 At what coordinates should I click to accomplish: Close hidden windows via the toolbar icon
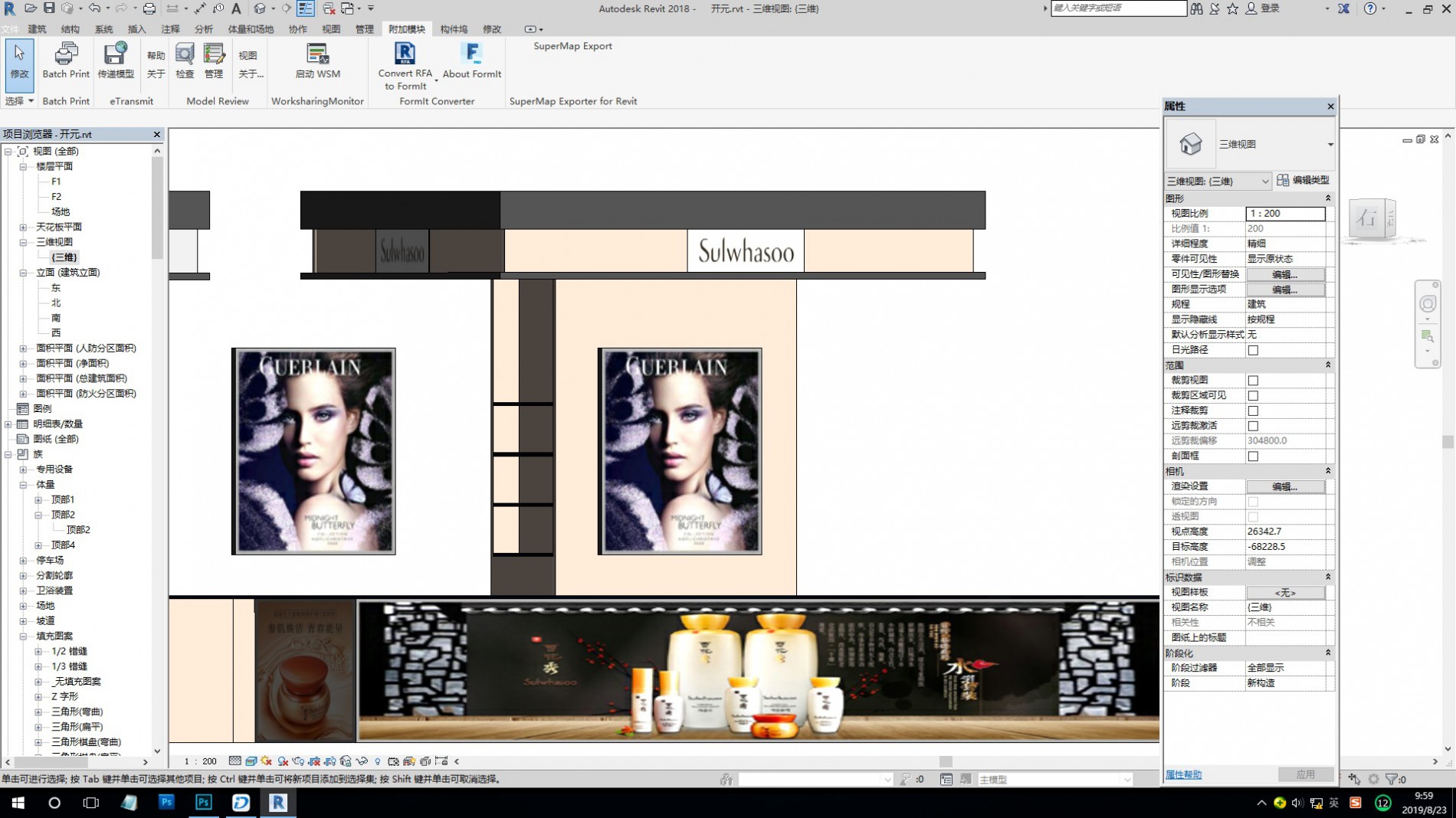[x=329, y=8]
